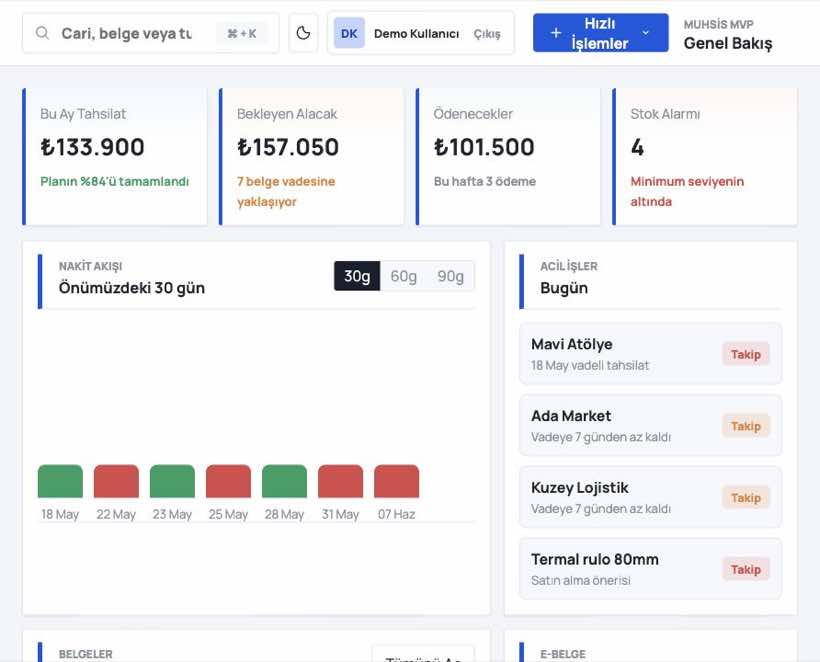
Task: Click Takip for Ada Market
Action: pos(746,426)
